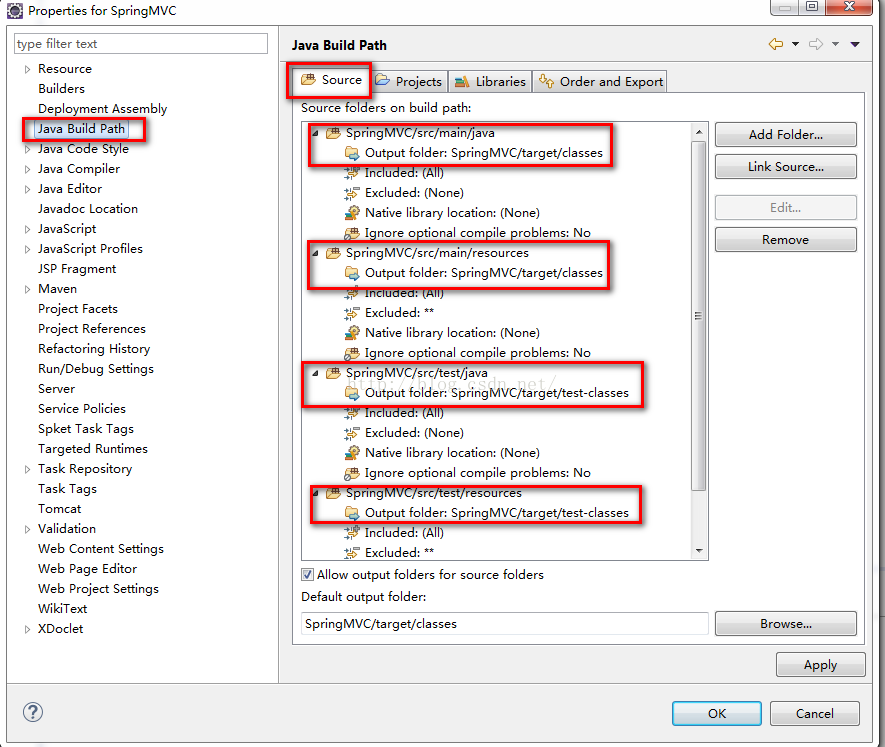
Task: Click the forward navigation arrow
Action: 816,44
